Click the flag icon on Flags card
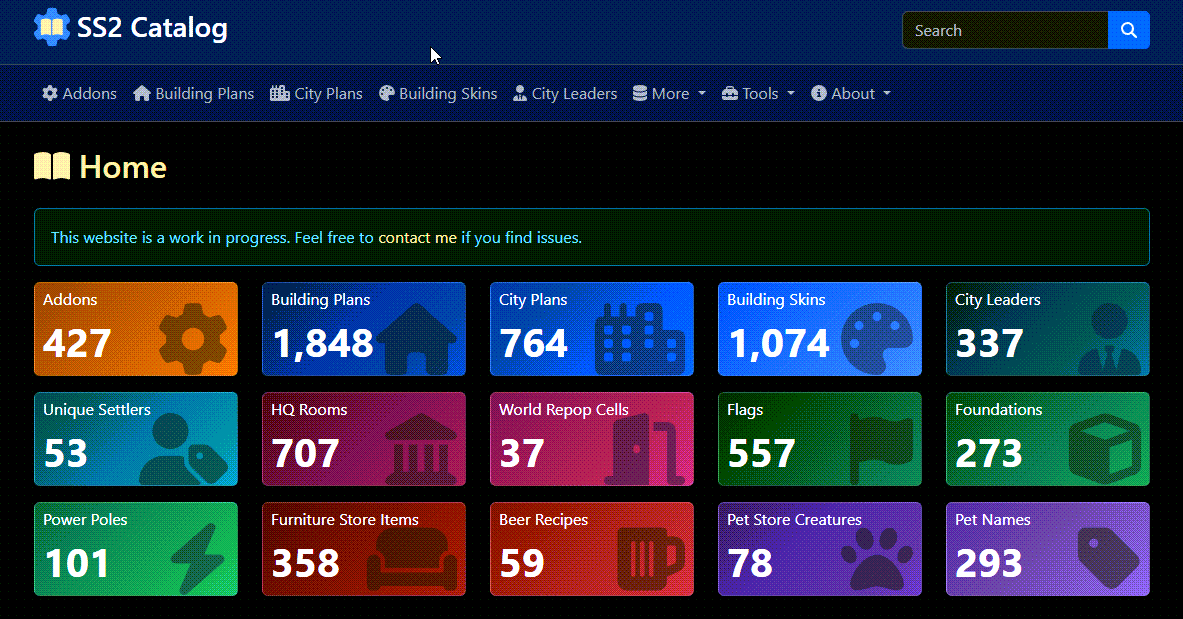 [x=880, y=449]
